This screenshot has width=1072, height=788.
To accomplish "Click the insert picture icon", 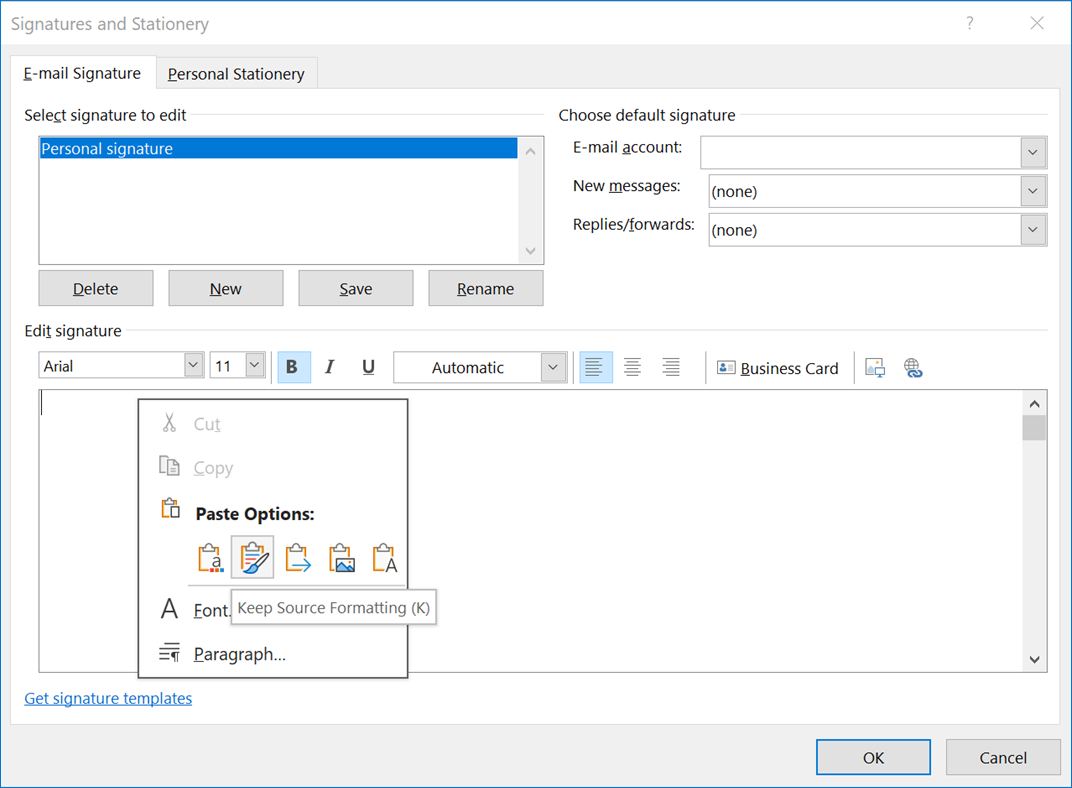I will (875, 368).
